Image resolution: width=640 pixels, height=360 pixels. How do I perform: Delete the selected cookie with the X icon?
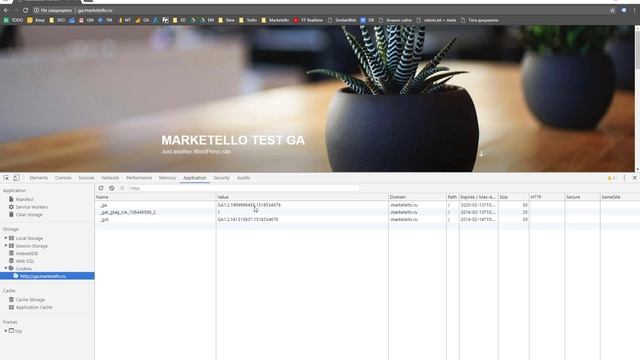click(122, 188)
